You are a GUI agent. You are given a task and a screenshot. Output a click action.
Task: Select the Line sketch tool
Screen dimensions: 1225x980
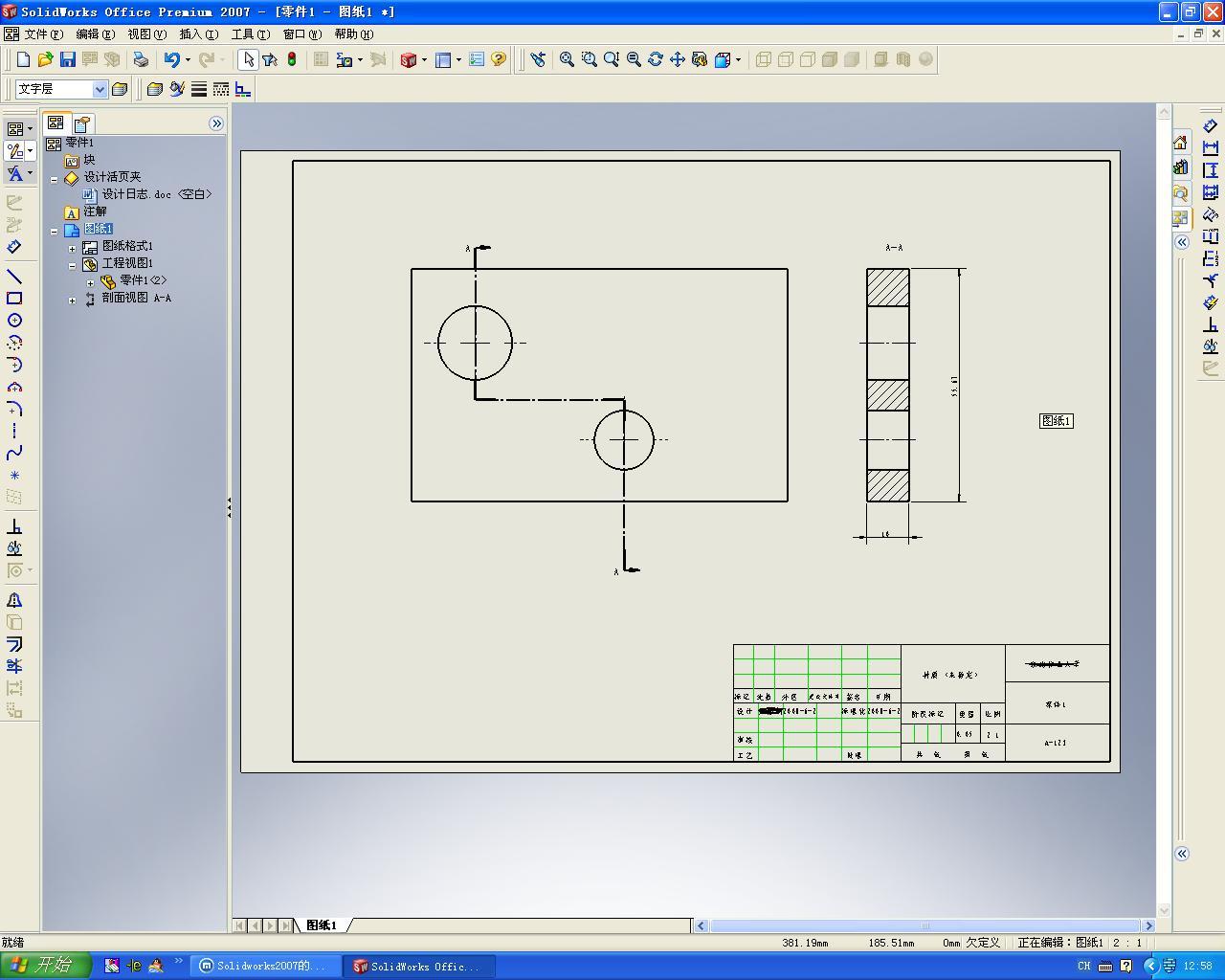(14, 277)
